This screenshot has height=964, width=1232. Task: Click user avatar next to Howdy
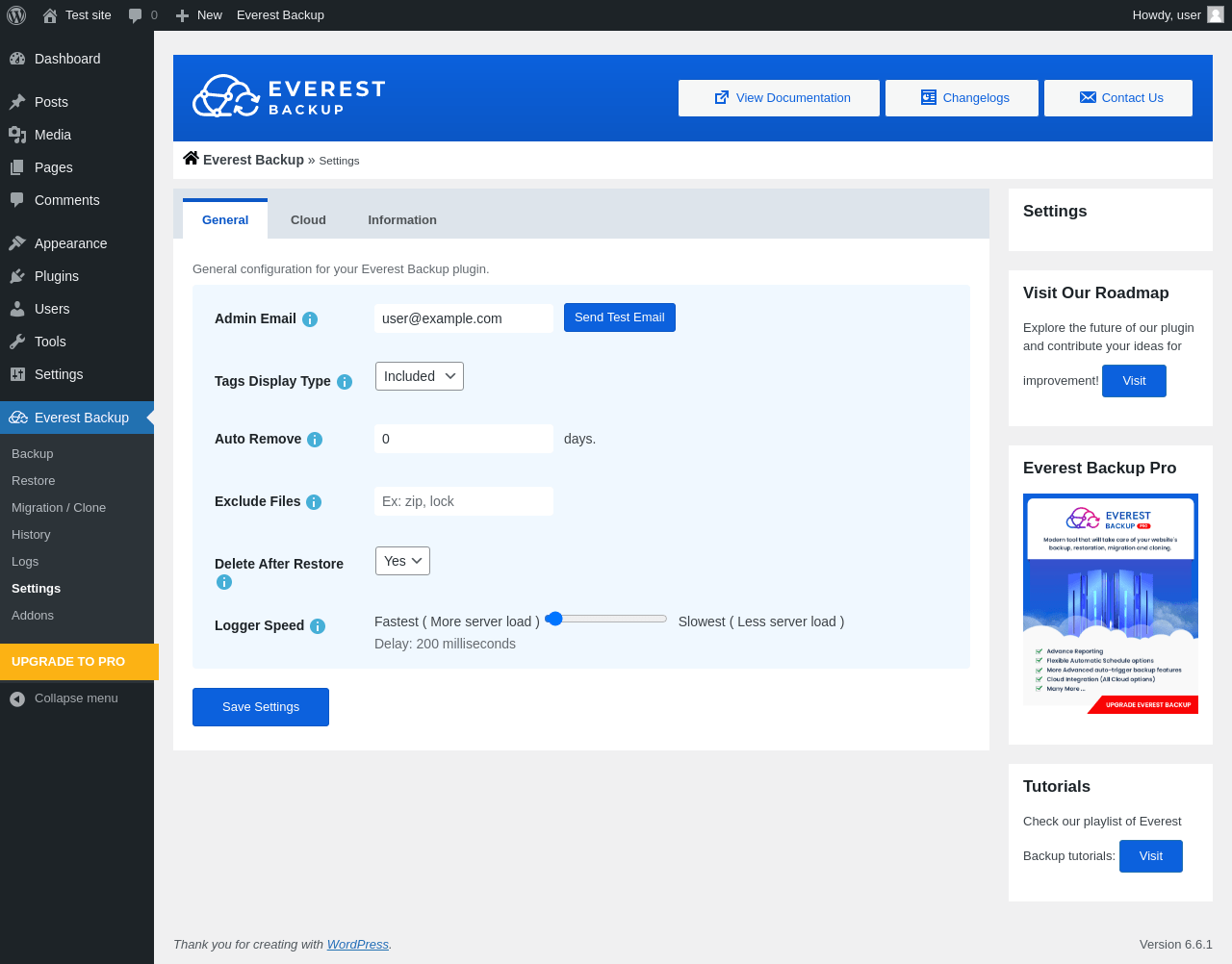1216,14
